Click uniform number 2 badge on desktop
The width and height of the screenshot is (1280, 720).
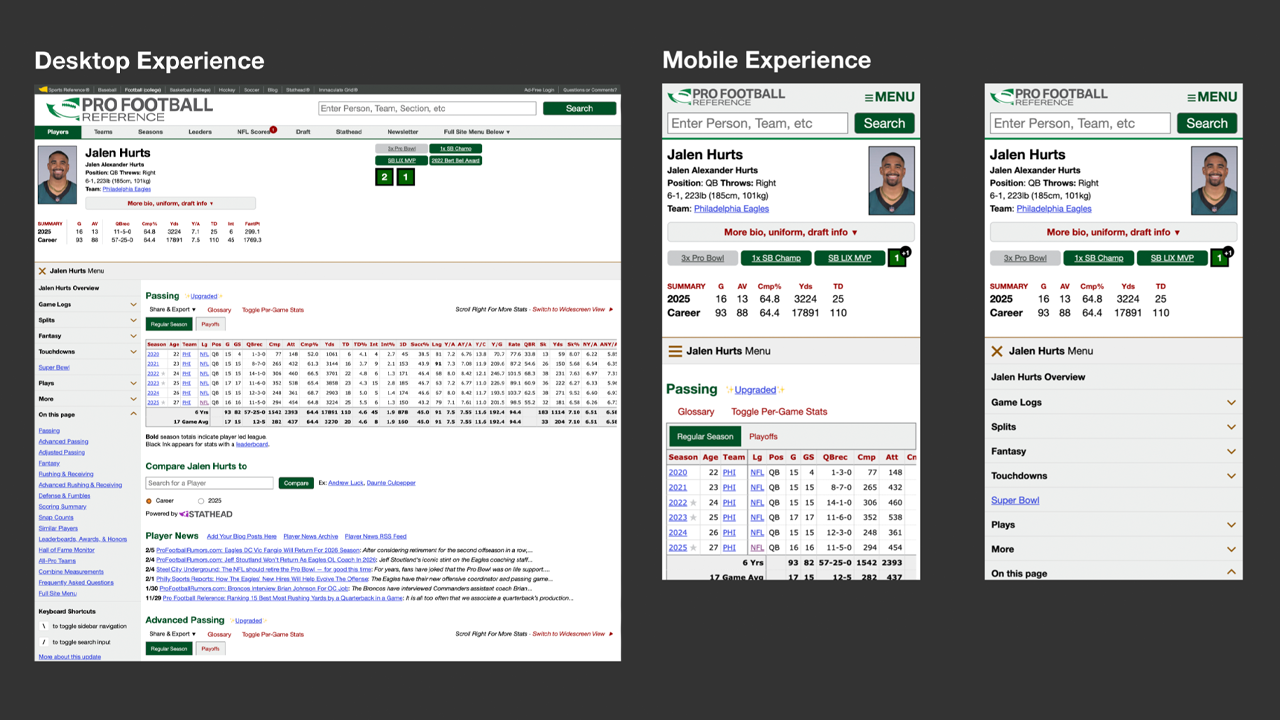pyautogui.click(x=384, y=177)
